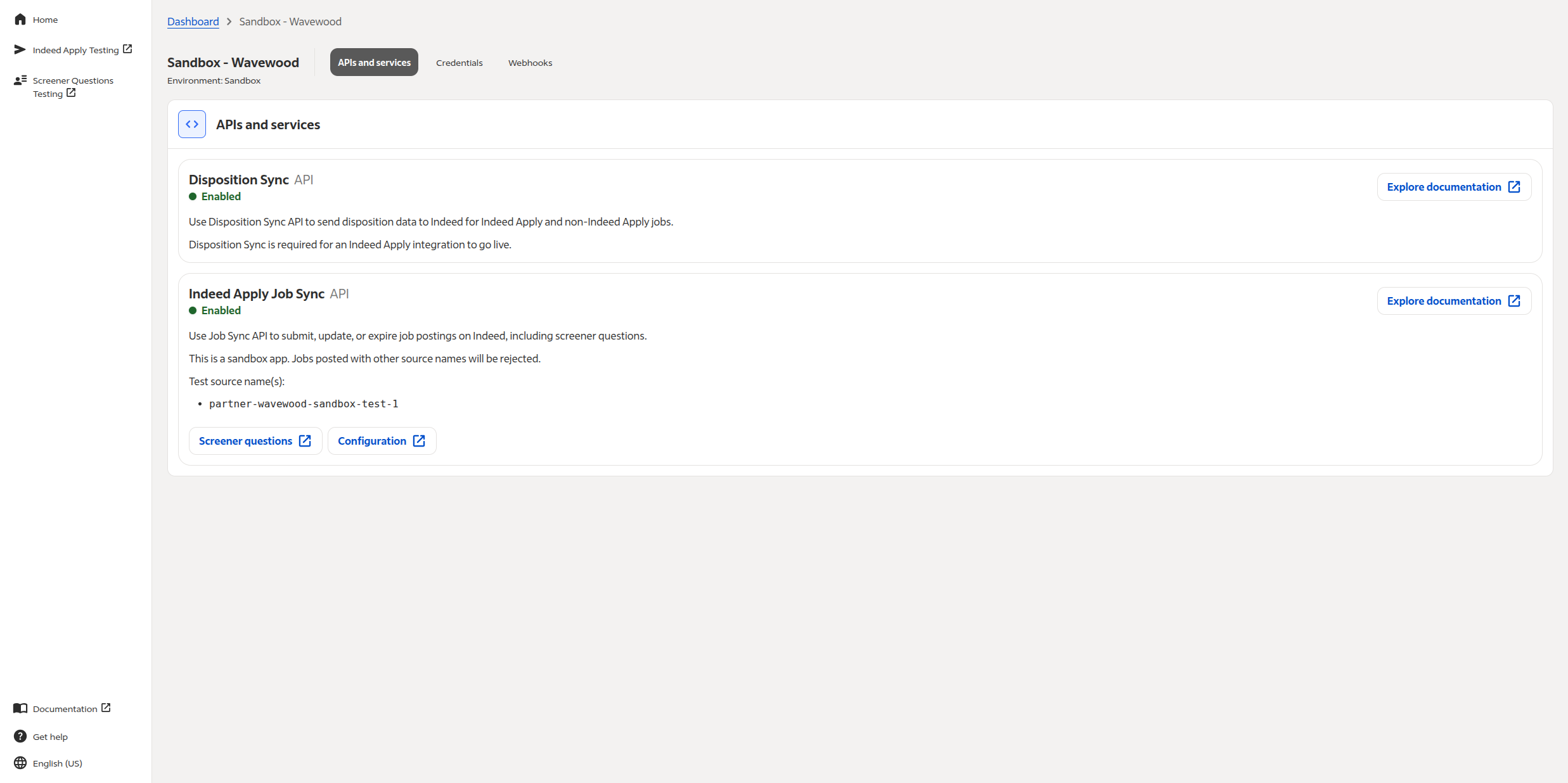Switch to the Credentials tab

coord(459,63)
